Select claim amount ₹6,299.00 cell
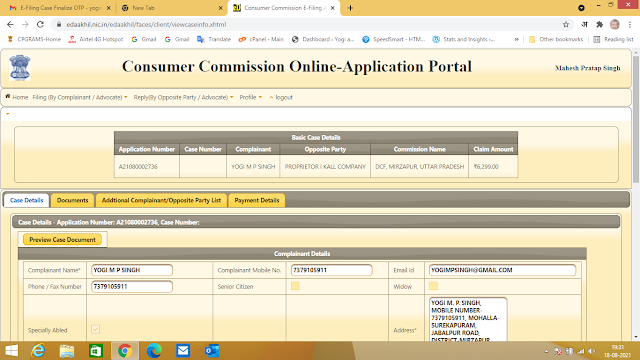This screenshot has width=640, height=360. [493, 167]
